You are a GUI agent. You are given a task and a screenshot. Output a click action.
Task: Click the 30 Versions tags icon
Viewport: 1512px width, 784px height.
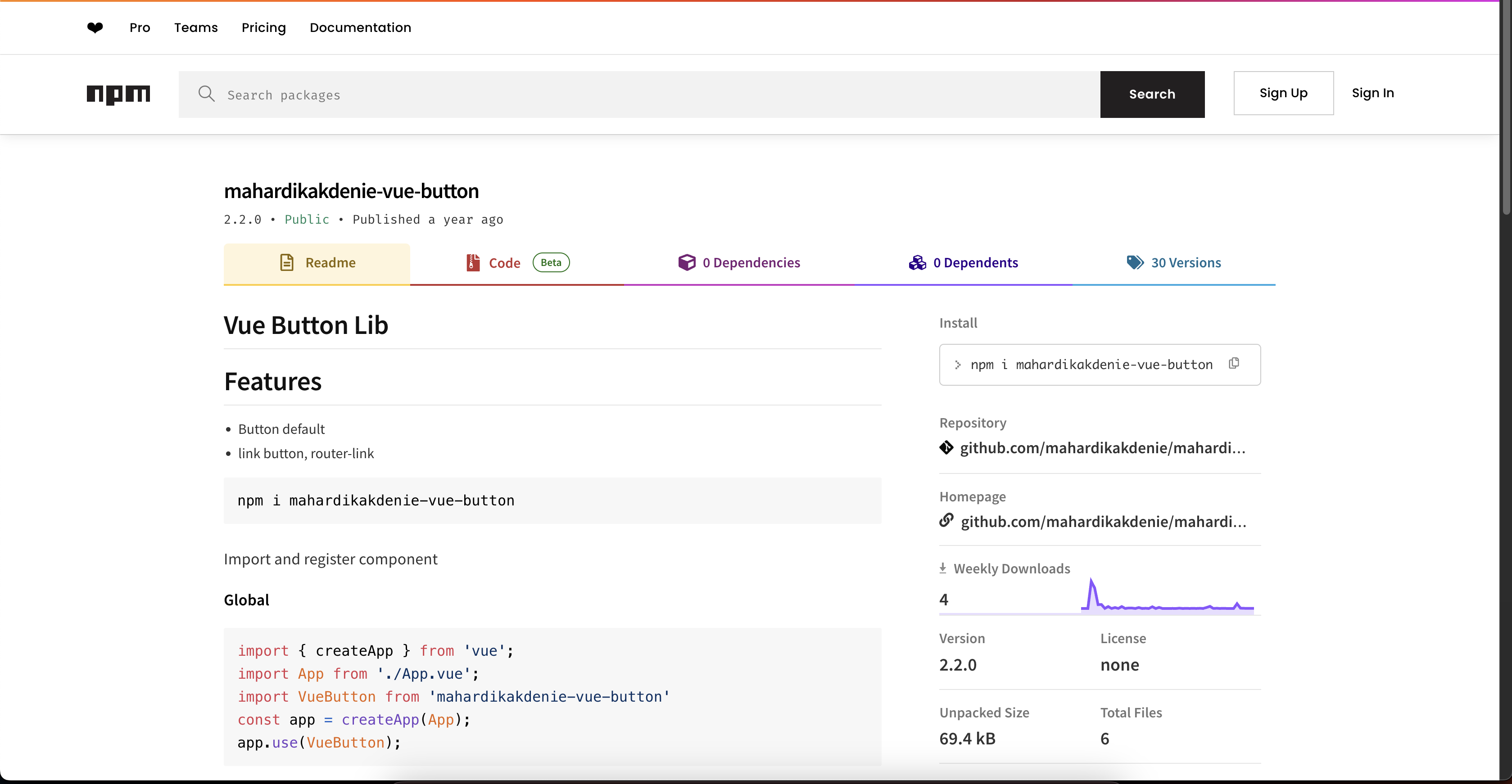tap(1135, 262)
